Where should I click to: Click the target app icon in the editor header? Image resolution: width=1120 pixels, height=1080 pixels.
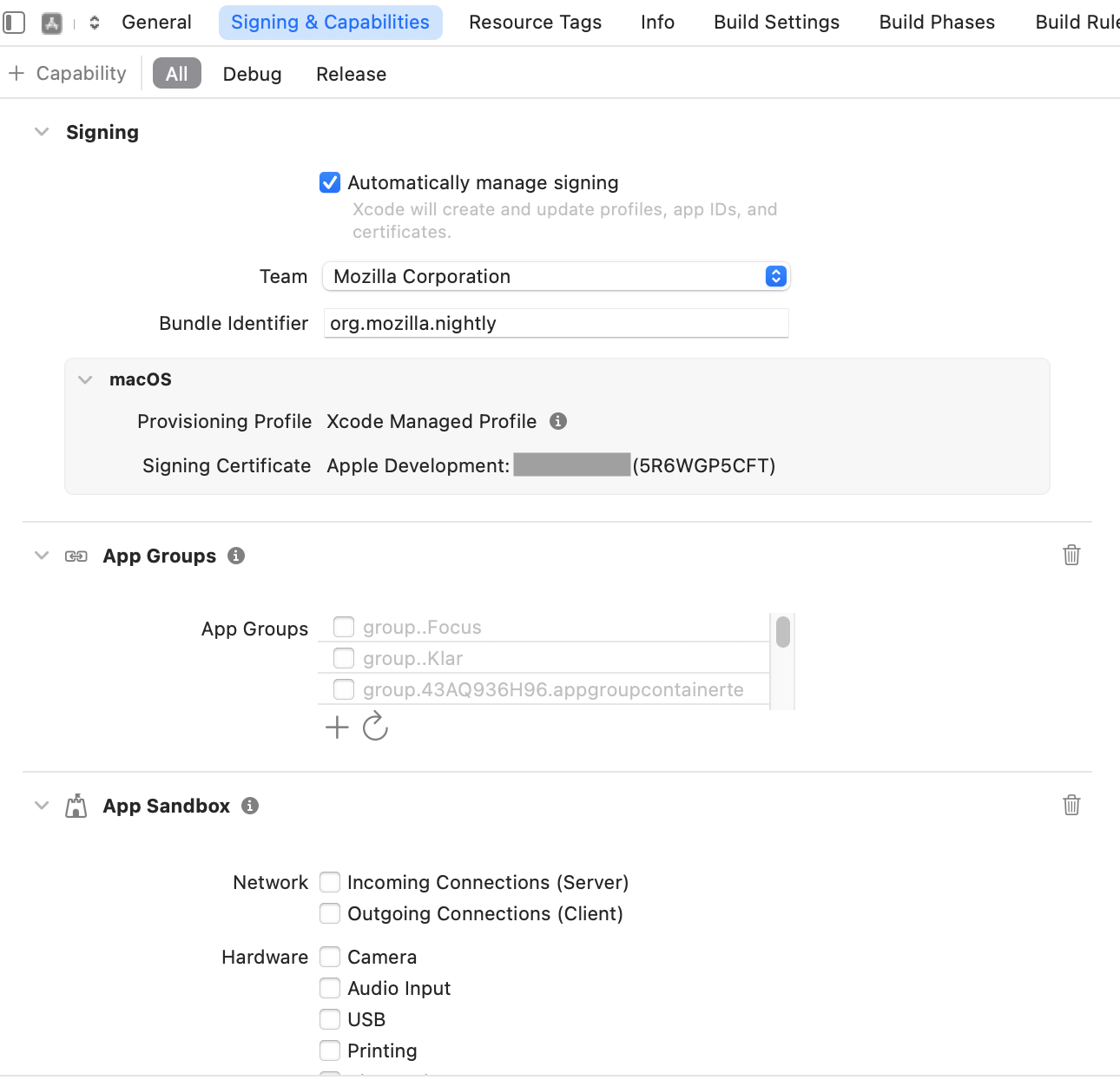point(52,23)
